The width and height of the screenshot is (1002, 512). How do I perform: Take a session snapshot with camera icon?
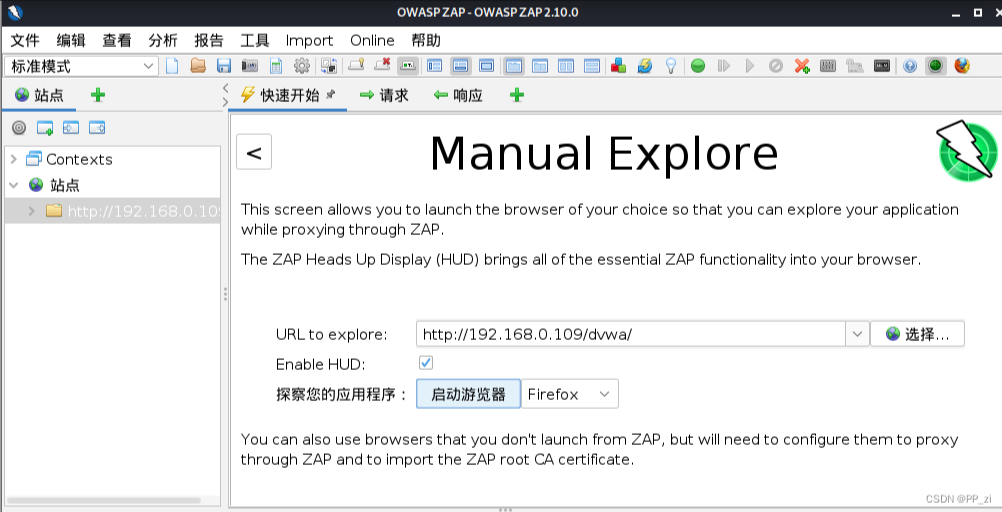tap(249, 66)
